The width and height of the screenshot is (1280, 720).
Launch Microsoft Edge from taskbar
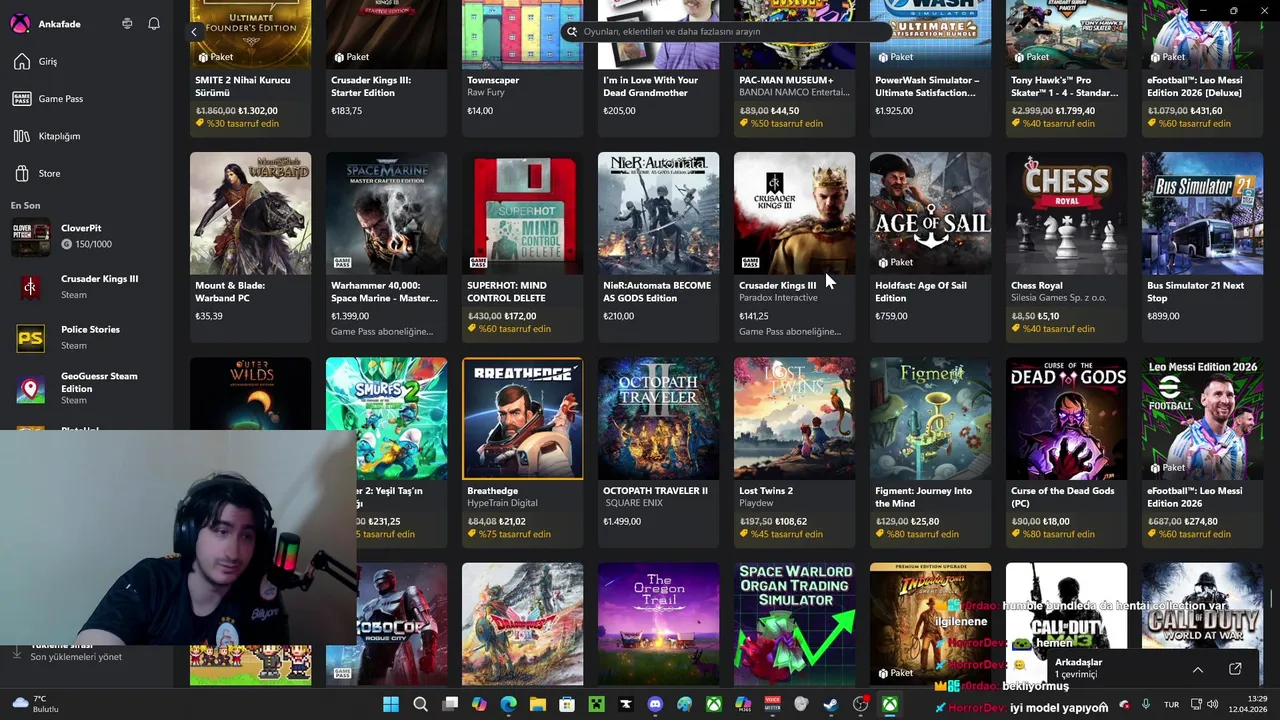click(508, 705)
